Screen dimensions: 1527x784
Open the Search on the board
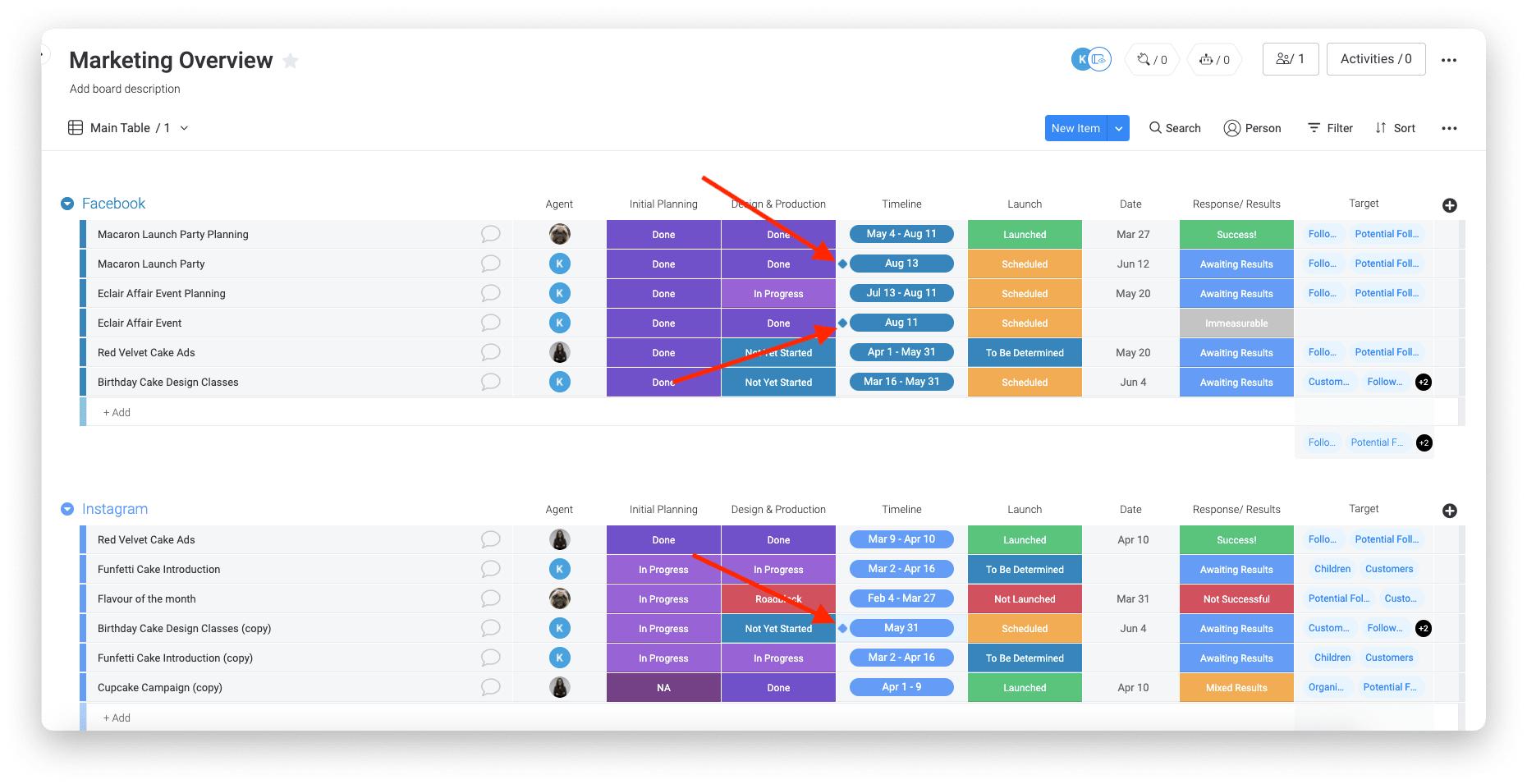click(x=1174, y=128)
